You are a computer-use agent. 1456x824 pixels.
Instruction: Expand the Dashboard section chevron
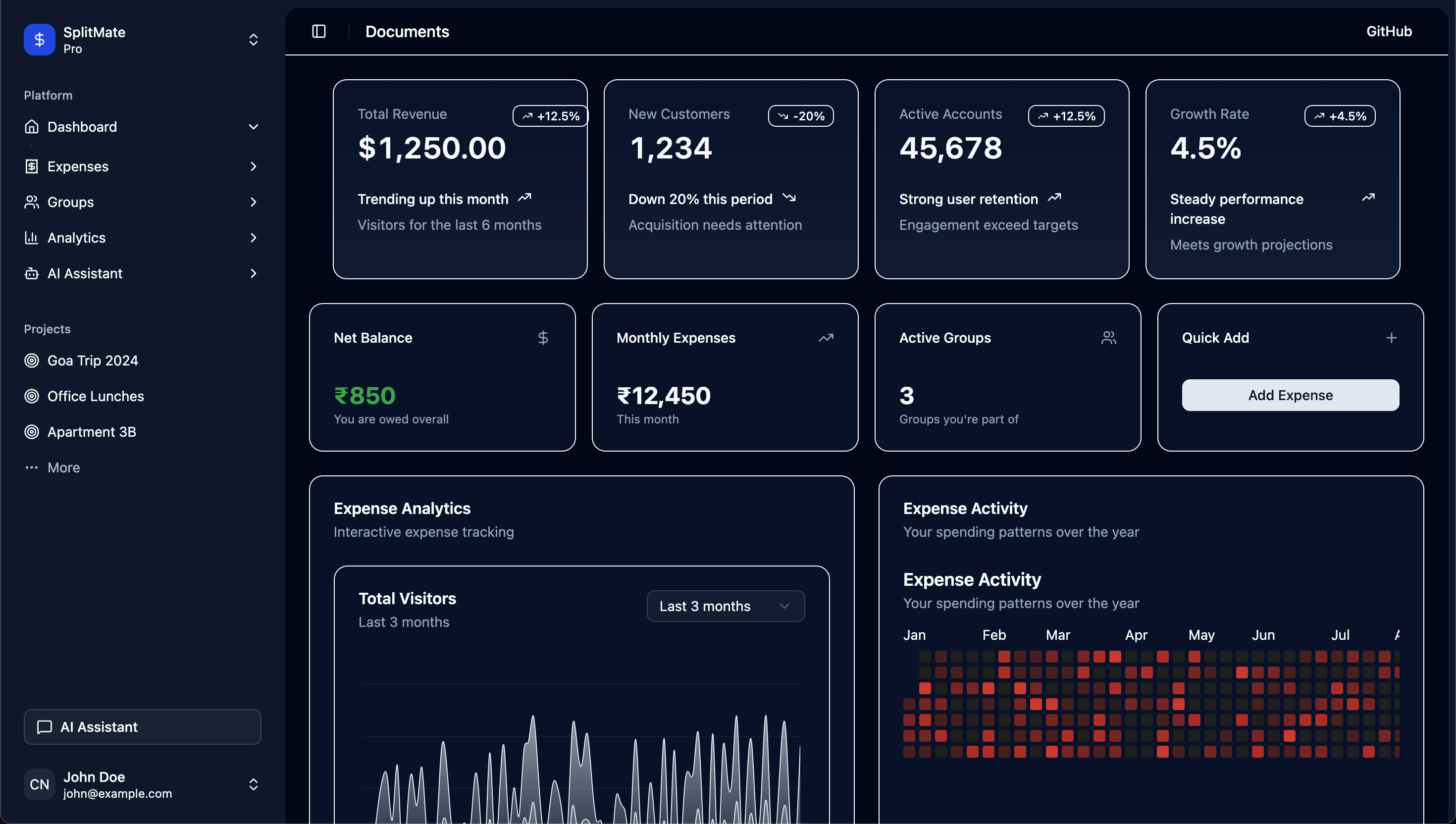(x=253, y=127)
